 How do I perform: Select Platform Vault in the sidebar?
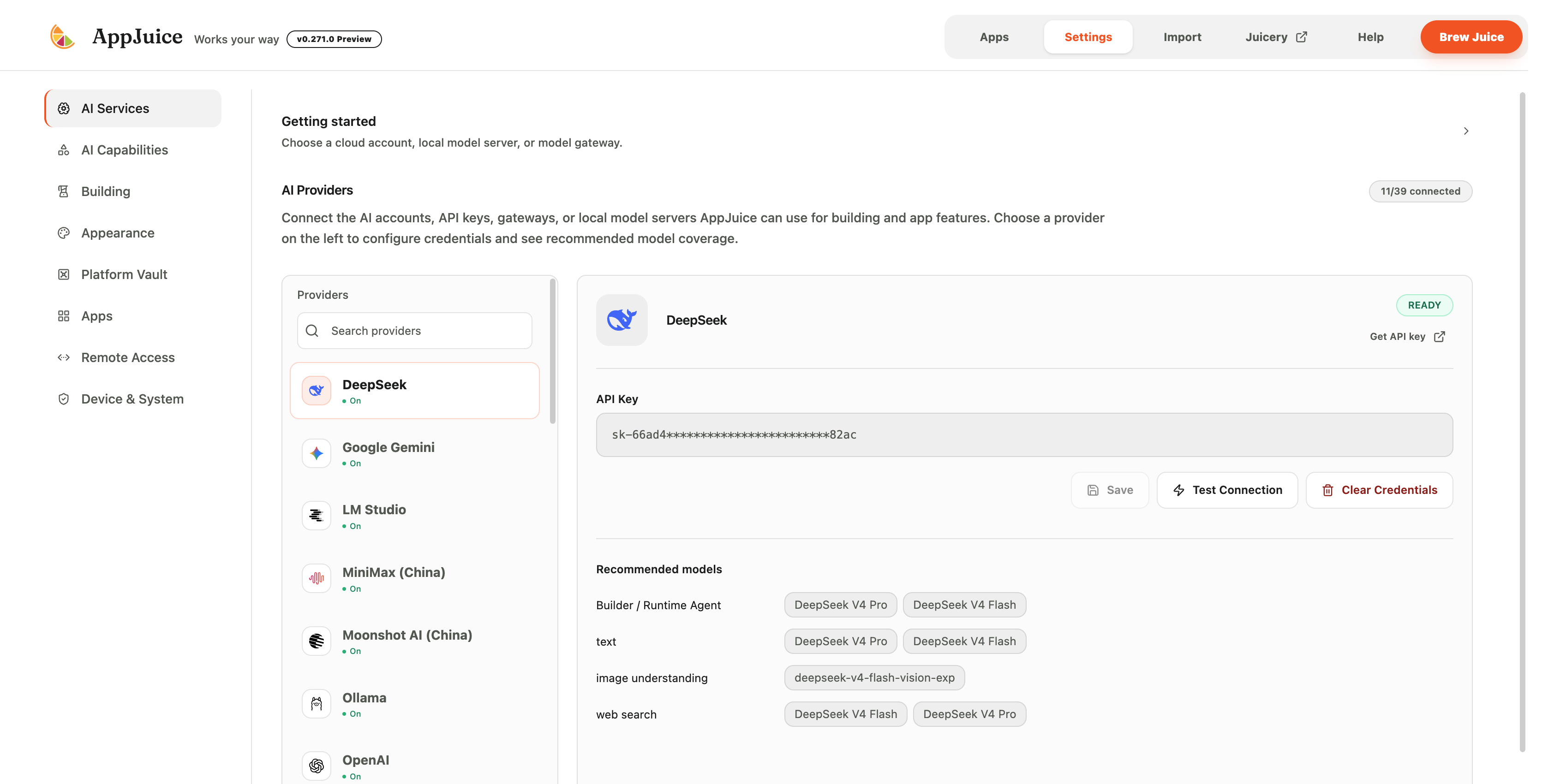[x=133, y=274]
